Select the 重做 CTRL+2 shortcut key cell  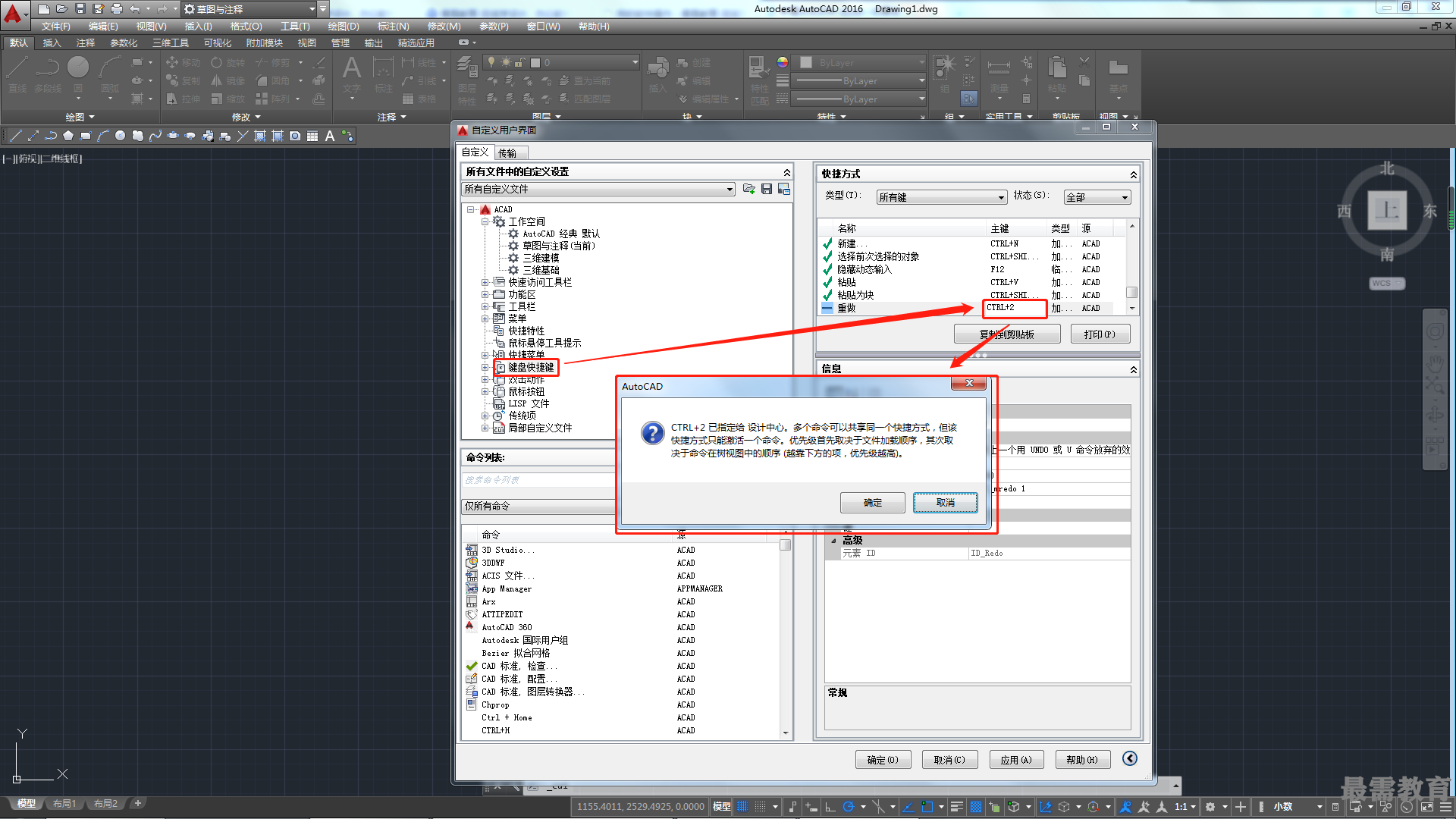(1015, 308)
